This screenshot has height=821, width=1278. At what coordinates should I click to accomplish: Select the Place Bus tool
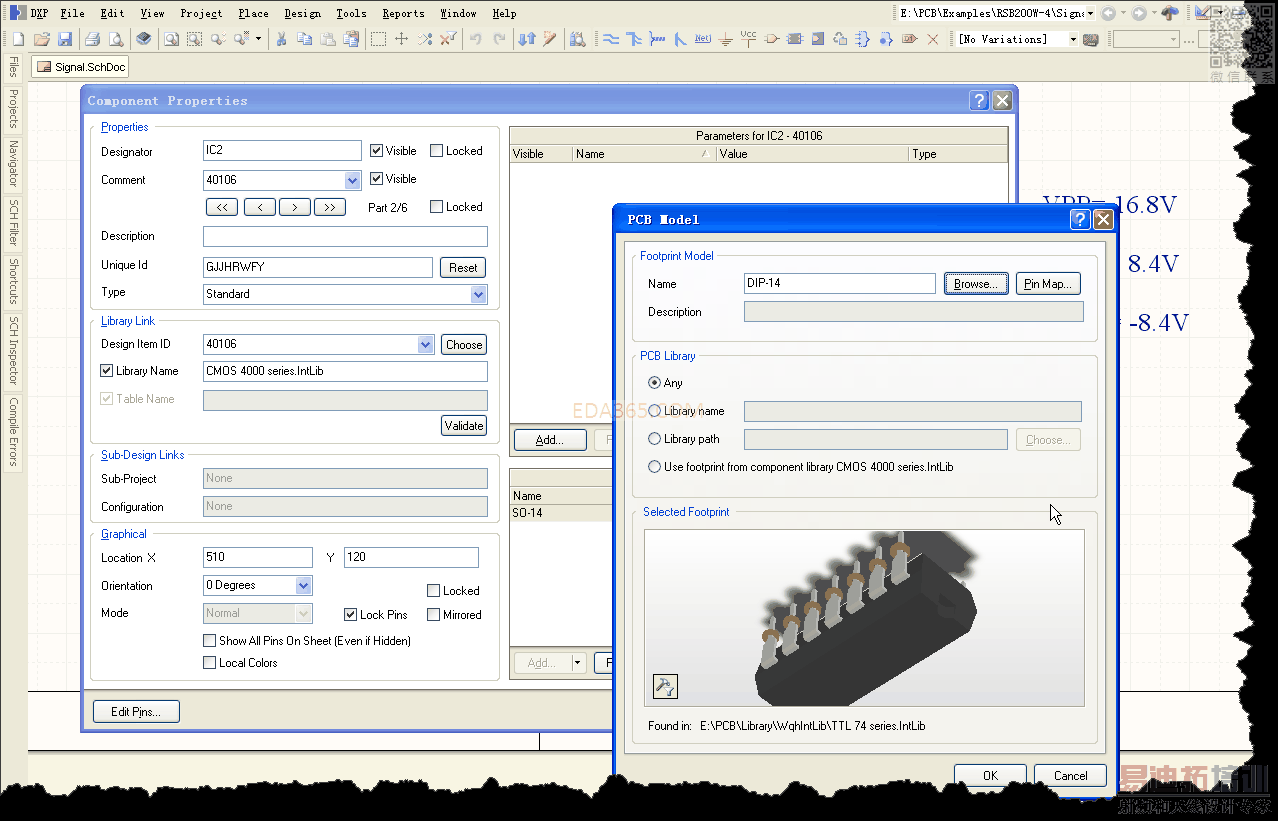click(x=634, y=39)
